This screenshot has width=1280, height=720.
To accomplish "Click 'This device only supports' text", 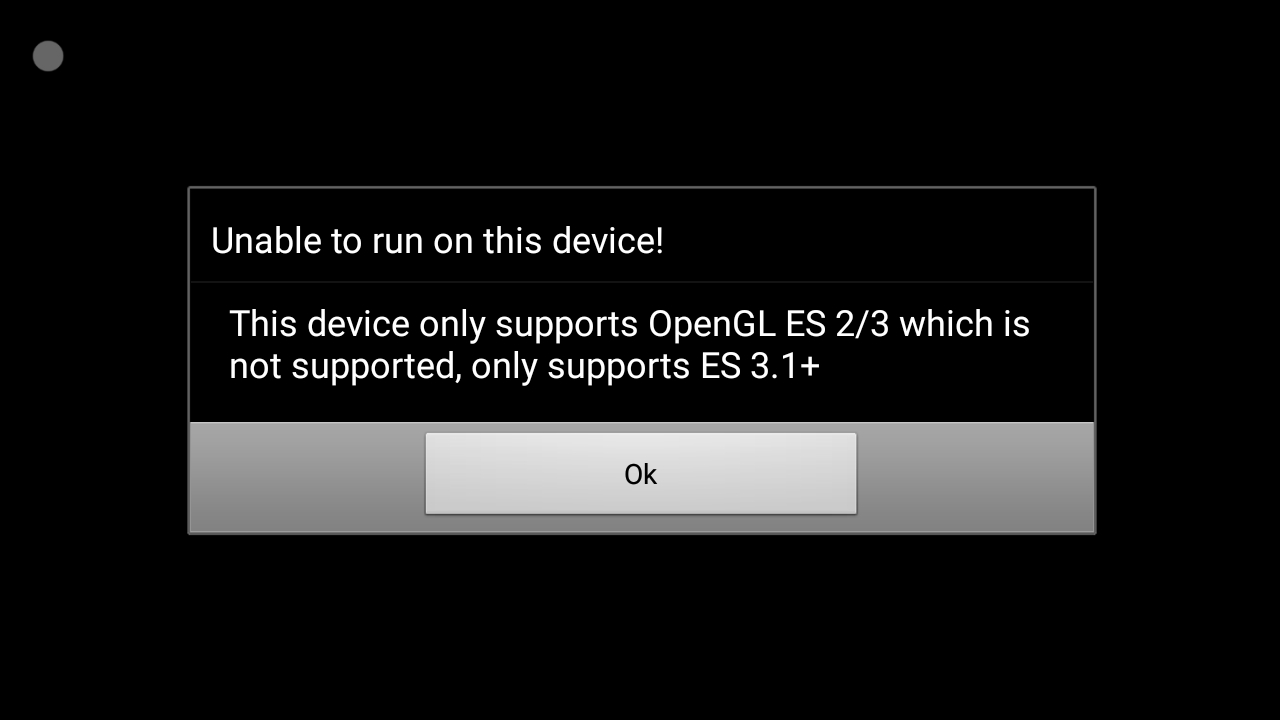I will coord(434,324).
